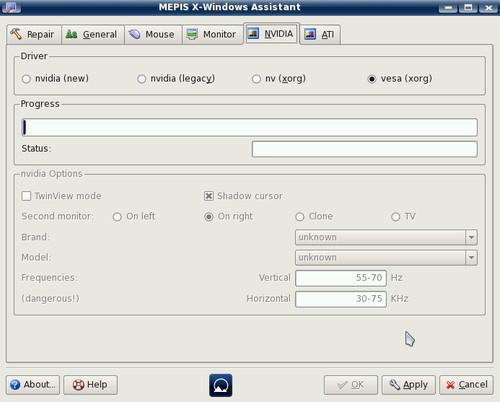Click the MEPIS logo icon
The image size is (500, 402).
point(221,385)
